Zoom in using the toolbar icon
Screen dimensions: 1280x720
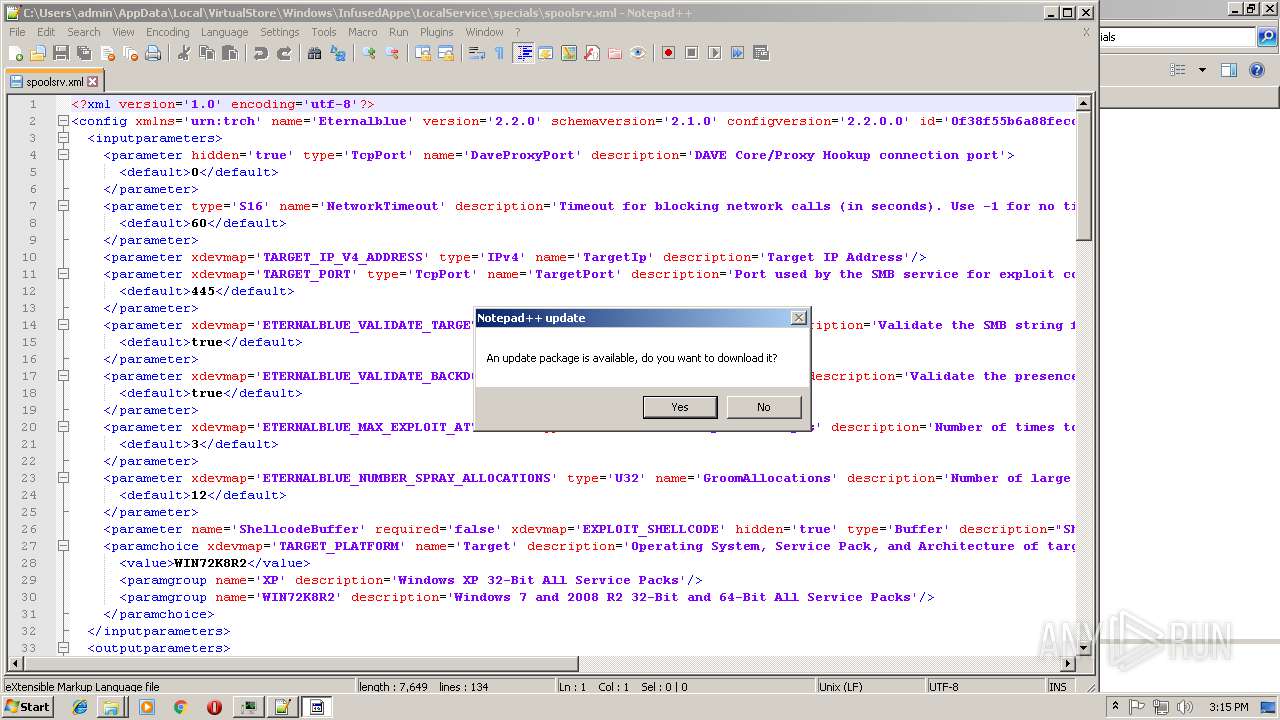(369, 53)
